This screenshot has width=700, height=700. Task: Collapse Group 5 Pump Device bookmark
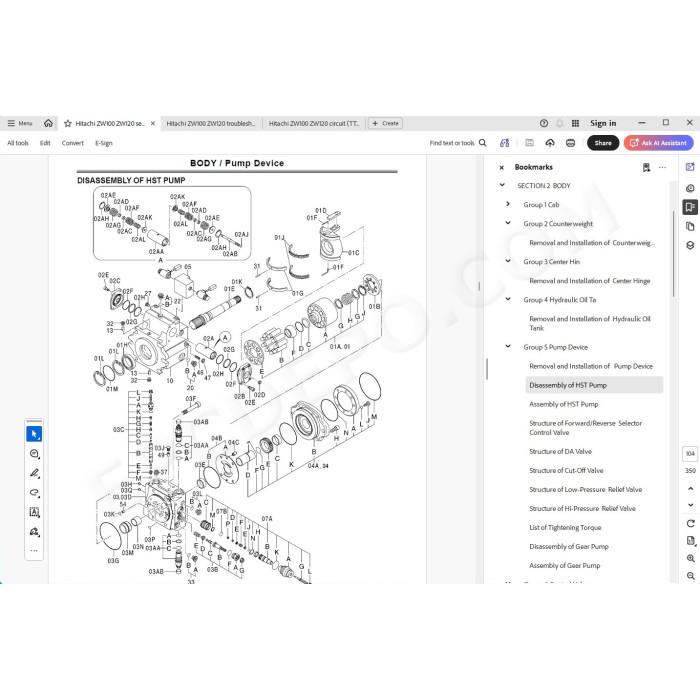coord(508,346)
